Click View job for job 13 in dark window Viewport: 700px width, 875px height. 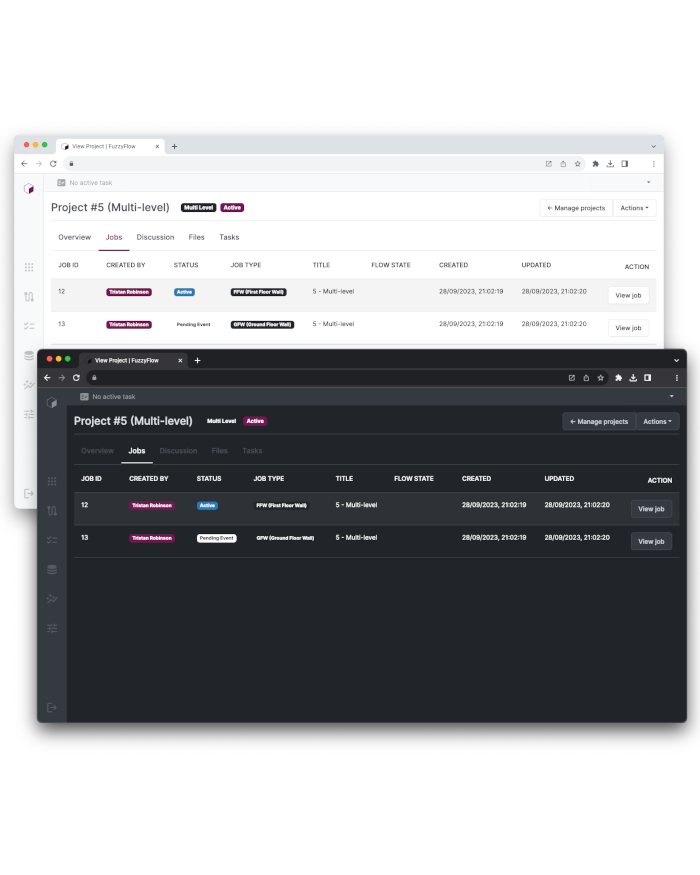[651, 541]
